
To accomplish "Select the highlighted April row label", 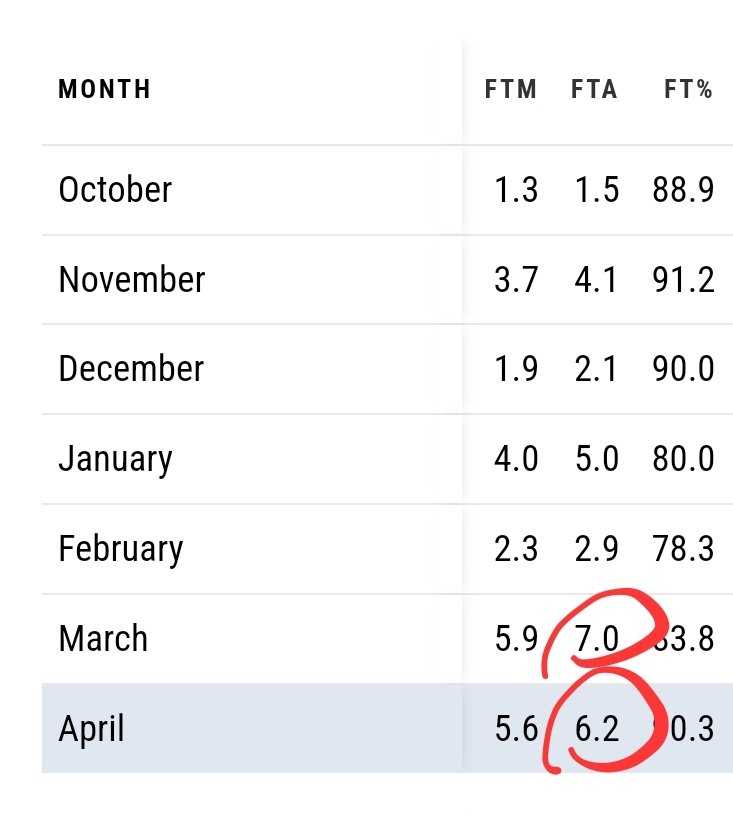I will point(91,729).
